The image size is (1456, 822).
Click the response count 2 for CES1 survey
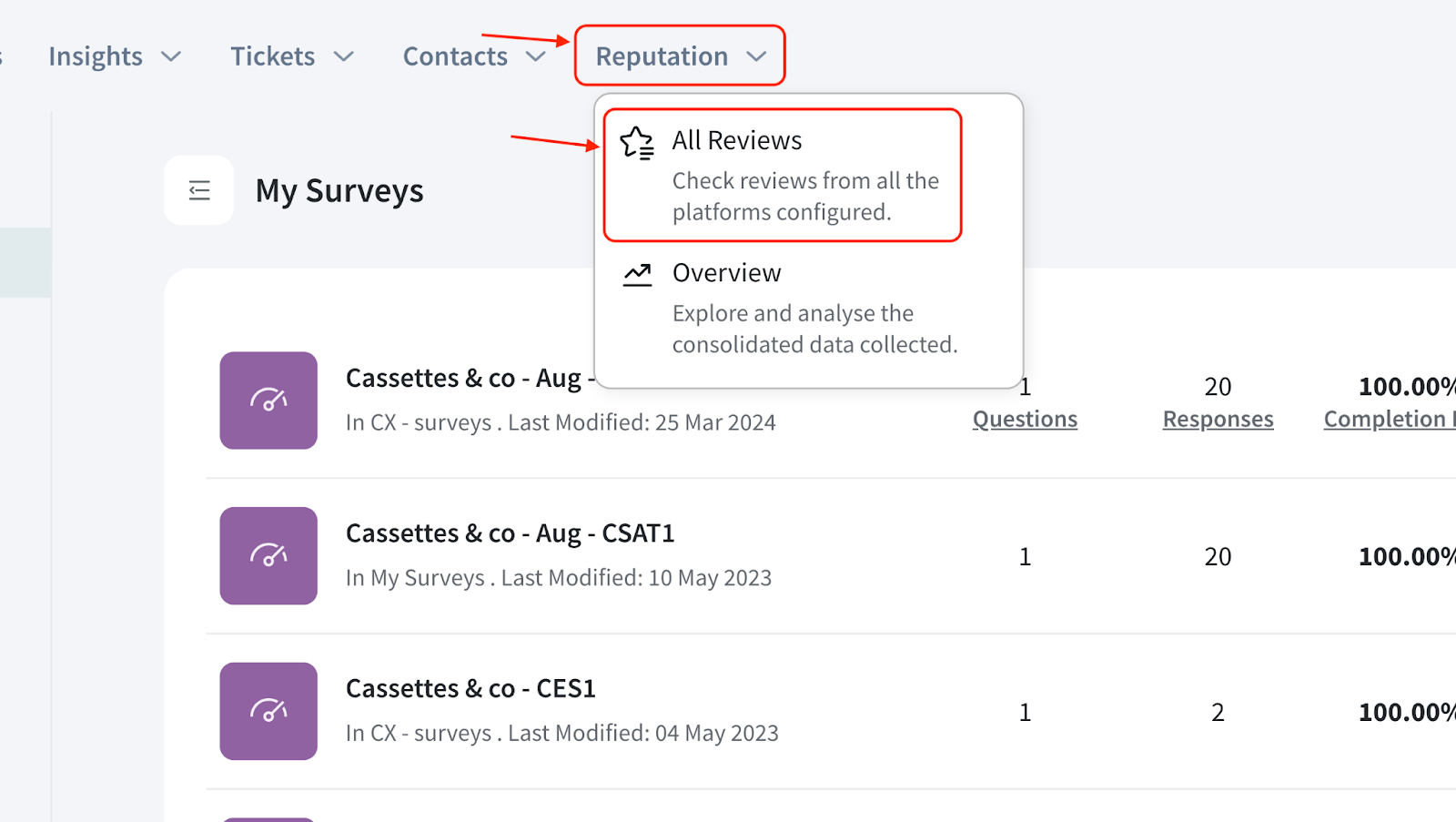point(1218,712)
